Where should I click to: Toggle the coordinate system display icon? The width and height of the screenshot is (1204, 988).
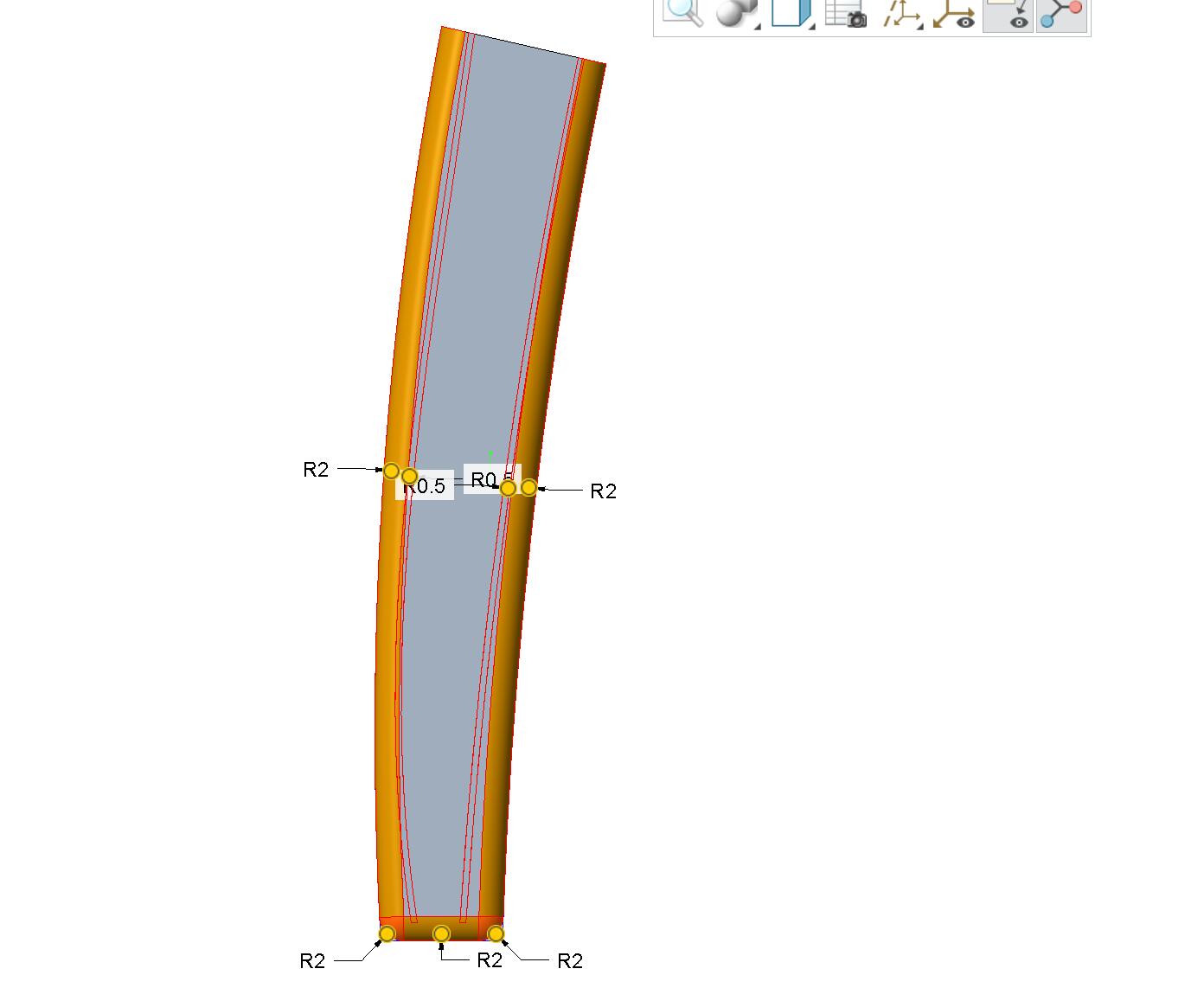coord(954,14)
